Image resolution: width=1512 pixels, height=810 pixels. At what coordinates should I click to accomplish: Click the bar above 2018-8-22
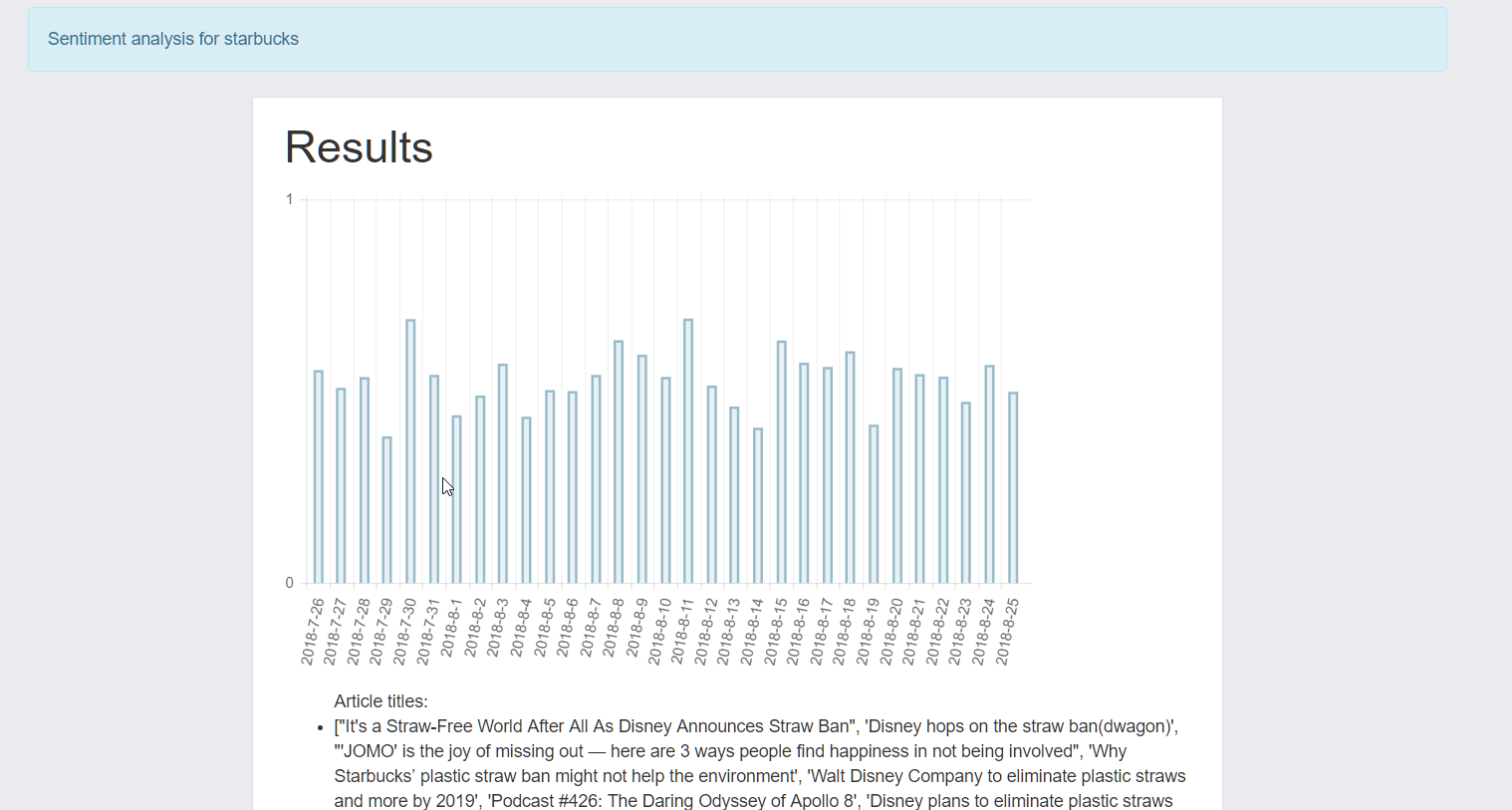pos(943,480)
